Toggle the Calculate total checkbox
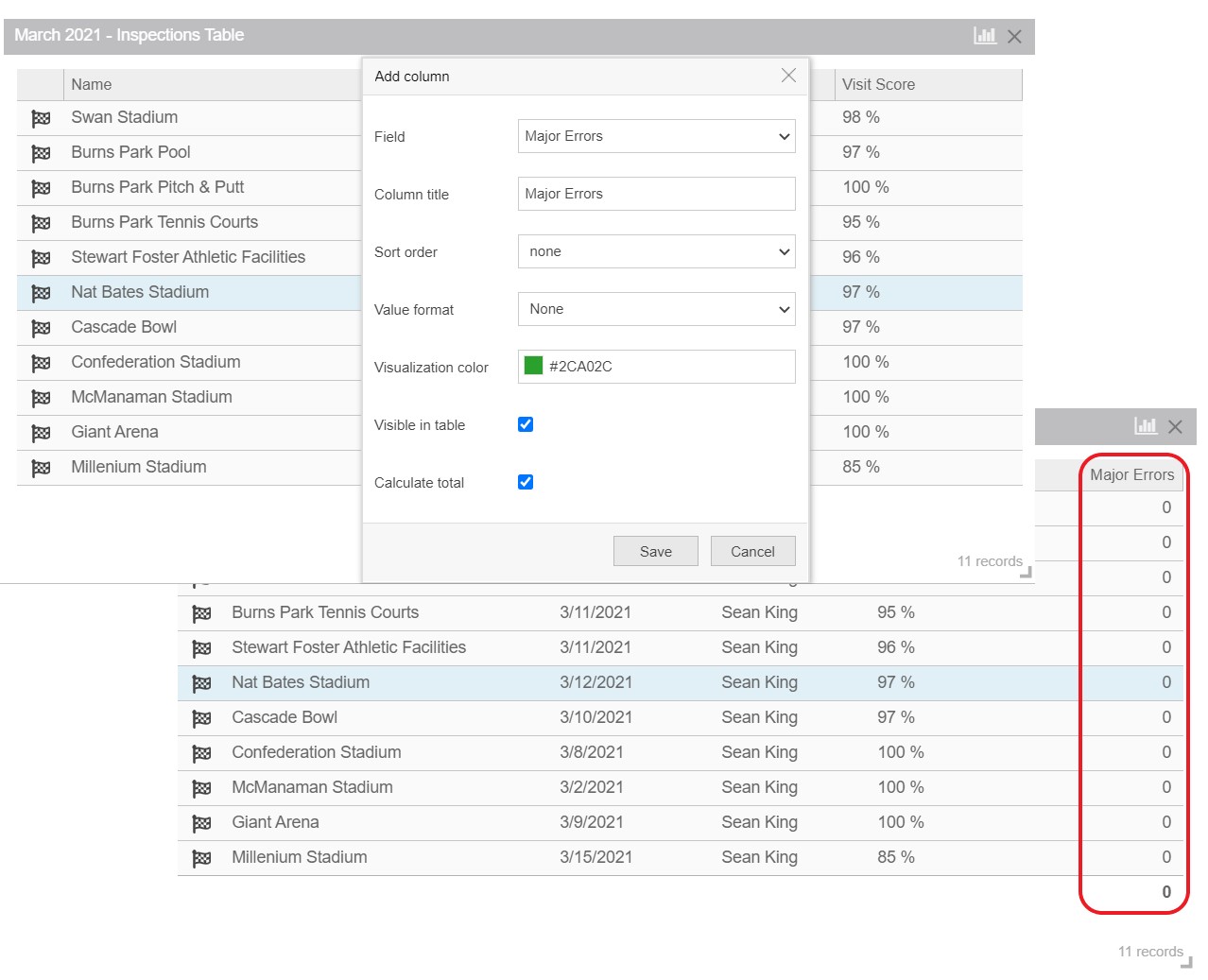 point(526,482)
